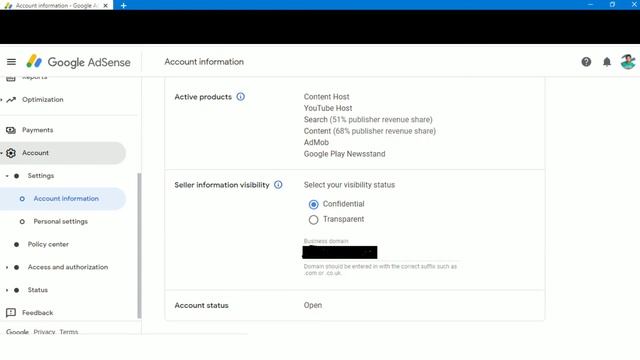Click 'Content (68% publisher revenue share)' text
Image resolution: width=640 pixels, height=360 pixels.
[369, 131]
